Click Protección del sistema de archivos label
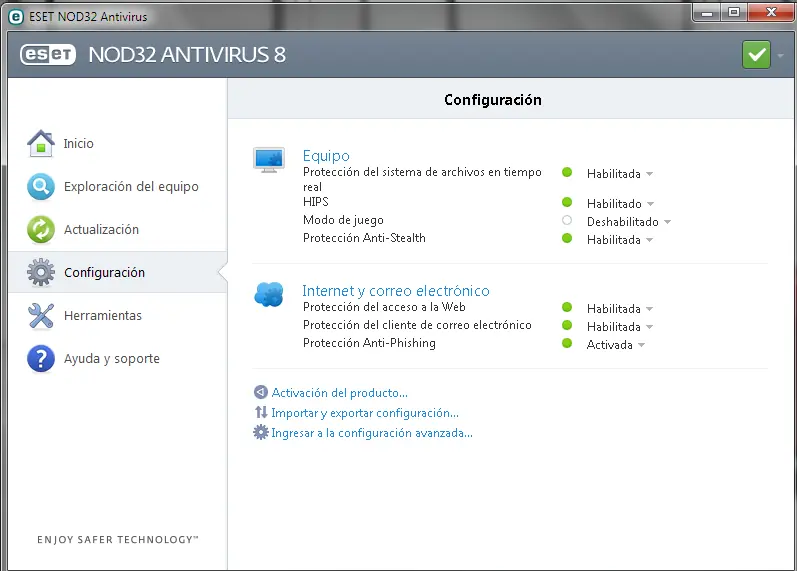 422,179
